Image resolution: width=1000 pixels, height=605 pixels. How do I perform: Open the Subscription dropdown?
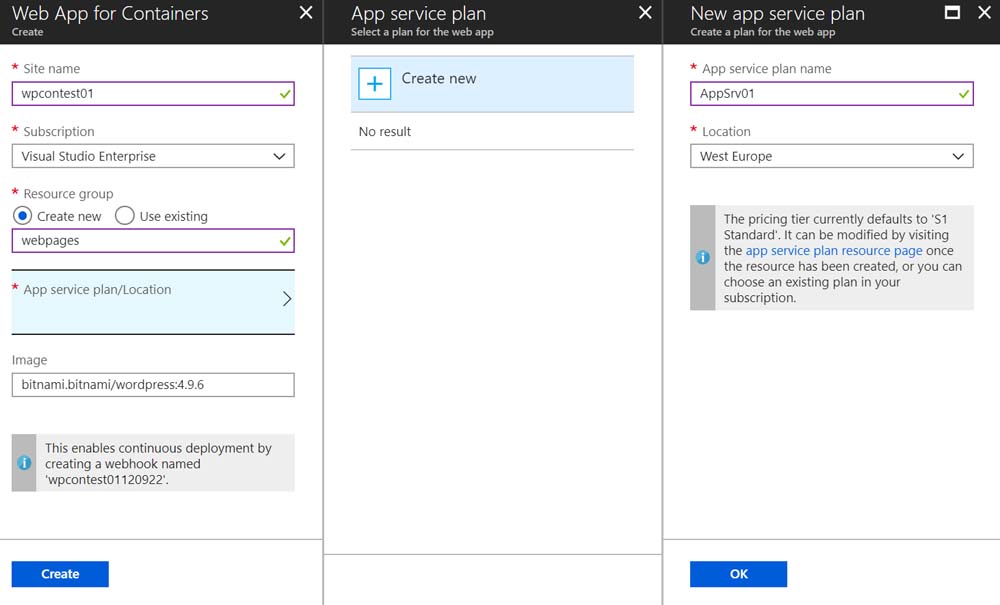[153, 156]
